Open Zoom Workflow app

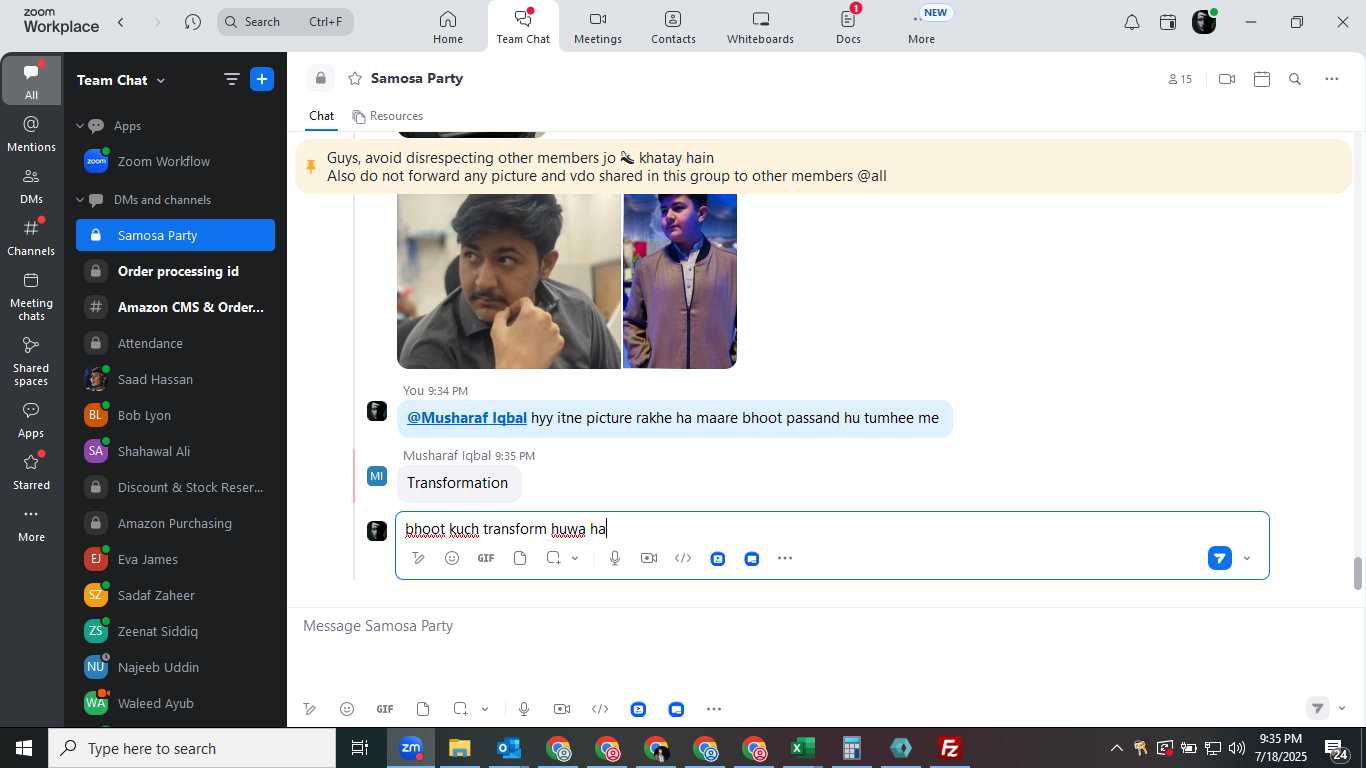tap(175, 161)
